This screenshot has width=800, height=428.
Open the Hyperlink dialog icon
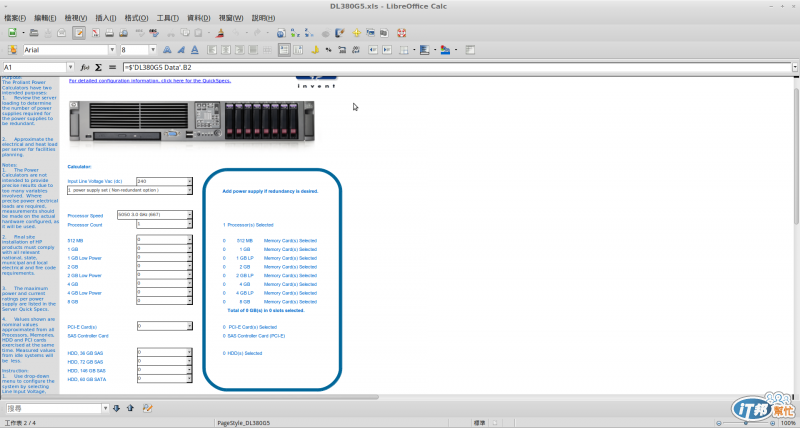[281, 33]
